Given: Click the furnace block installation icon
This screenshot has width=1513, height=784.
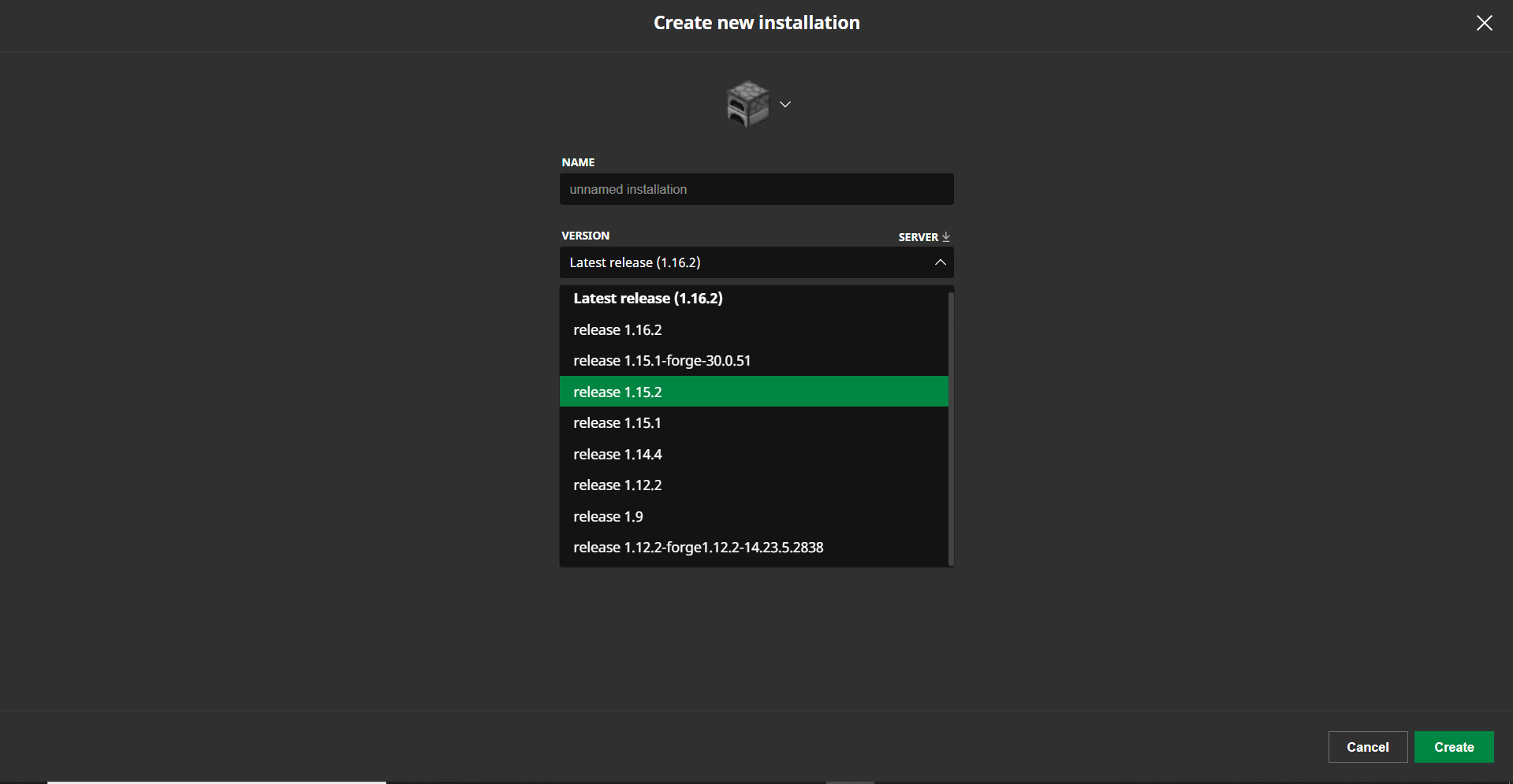Looking at the screenshot, I should click(747, 104).
